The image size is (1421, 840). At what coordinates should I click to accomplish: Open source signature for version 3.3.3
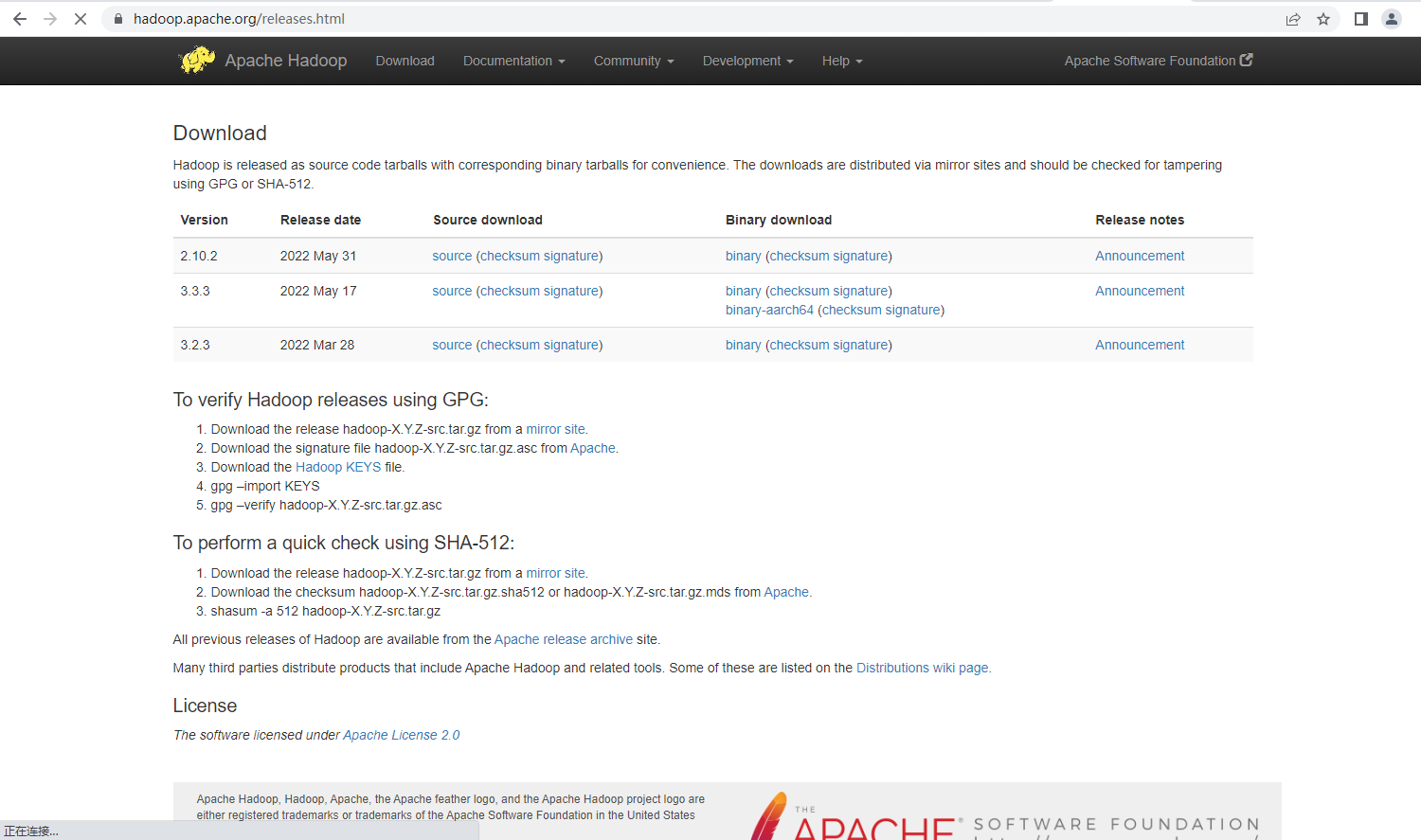pos(571,291)
